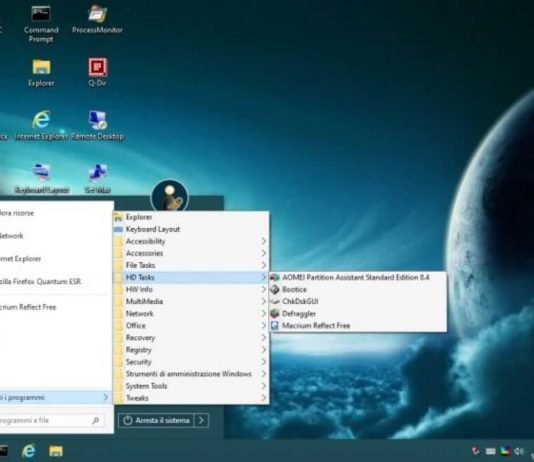Expand the Office folder
This screenshot has height=462, width=534.
191,325
